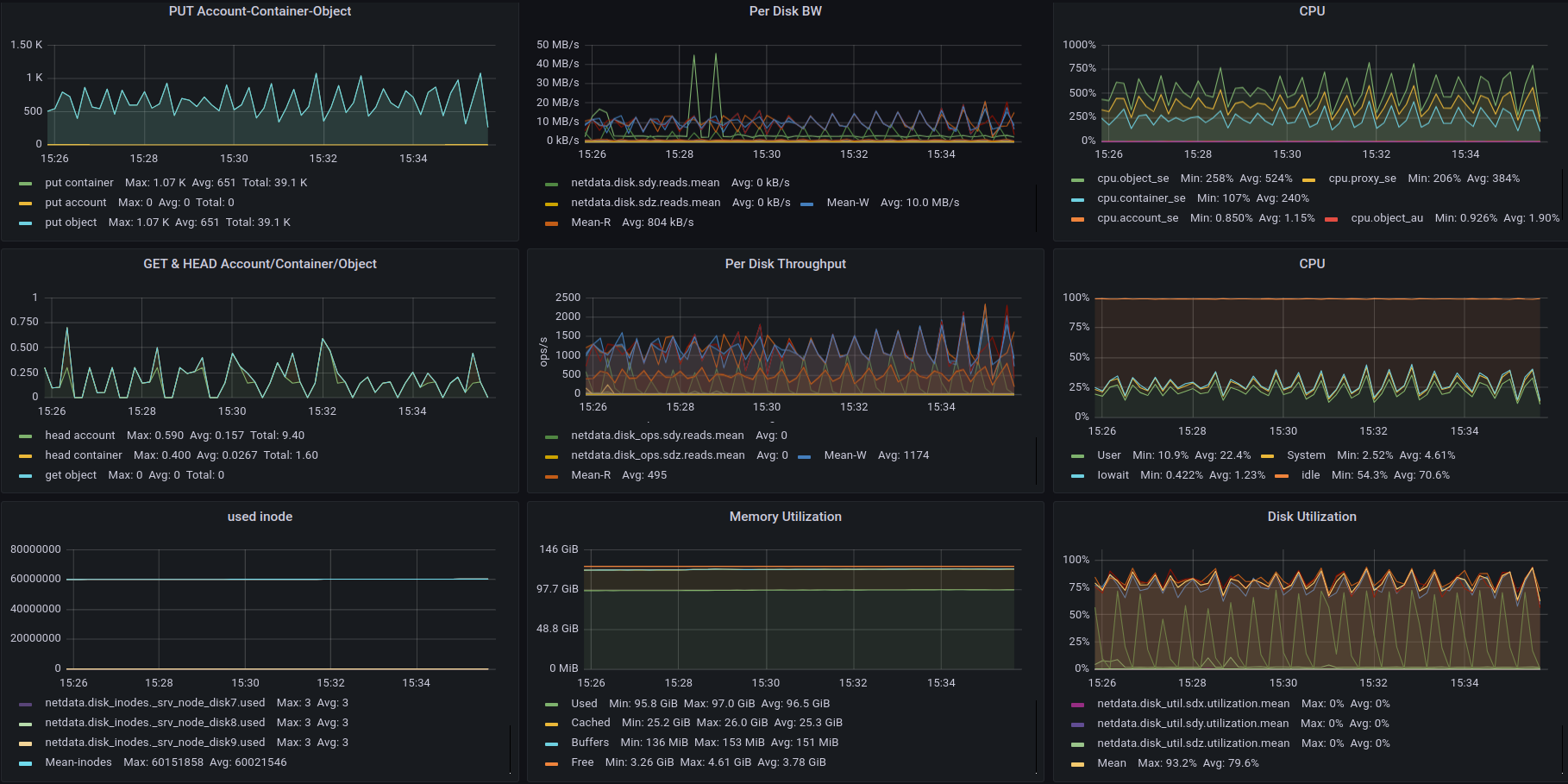Open the Disk Utilization panel title menu
Screen dimensions: 1568x784
[x=1311, y=517]
